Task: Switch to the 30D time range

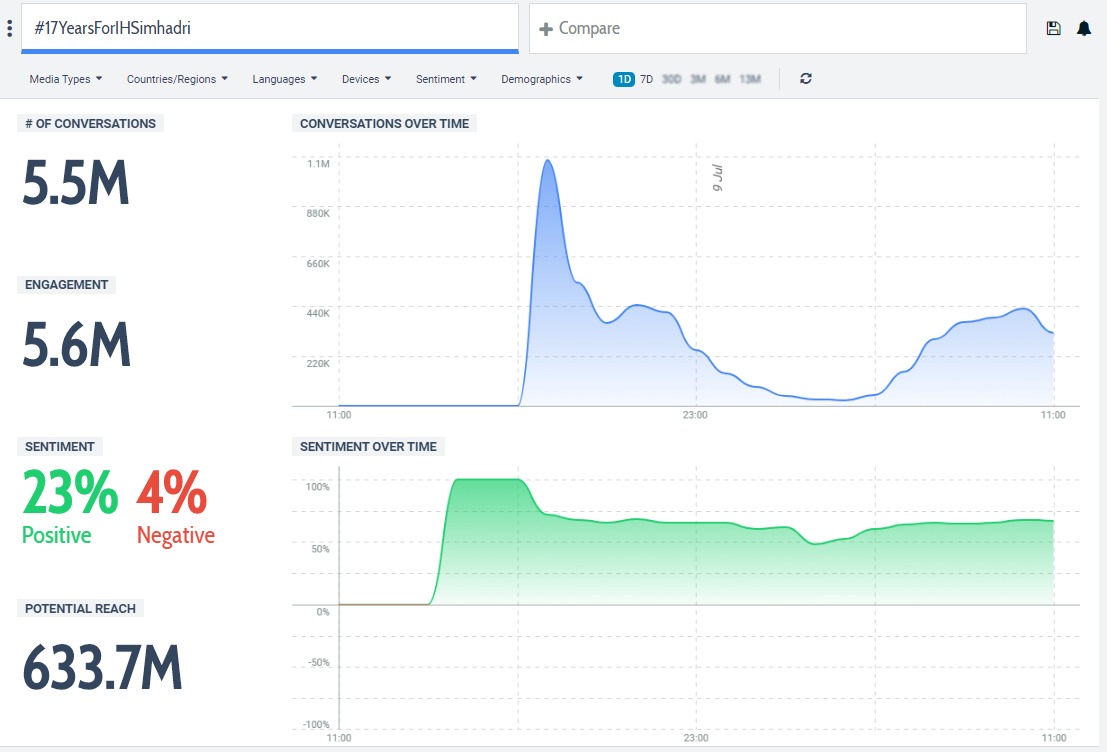Action: (x=671, y=79)
